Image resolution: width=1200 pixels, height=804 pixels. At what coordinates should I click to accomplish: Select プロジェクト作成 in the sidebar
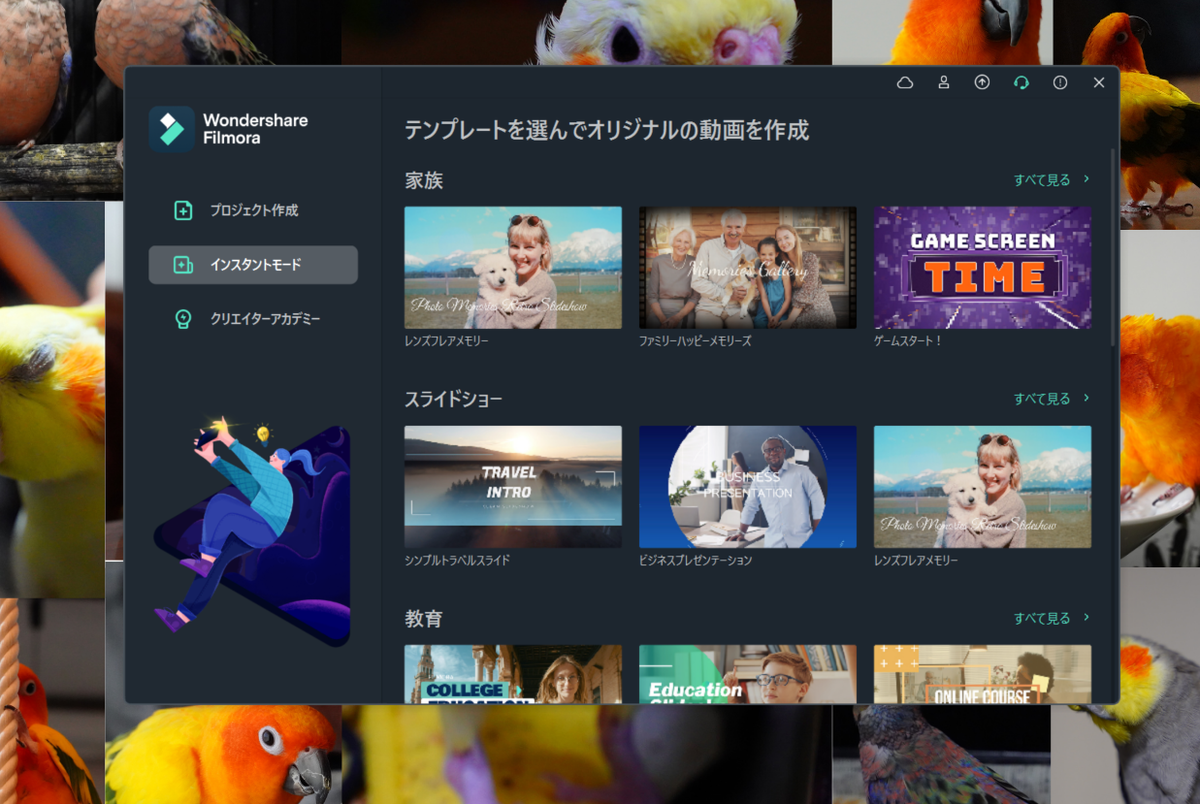[x=253, y=211]
